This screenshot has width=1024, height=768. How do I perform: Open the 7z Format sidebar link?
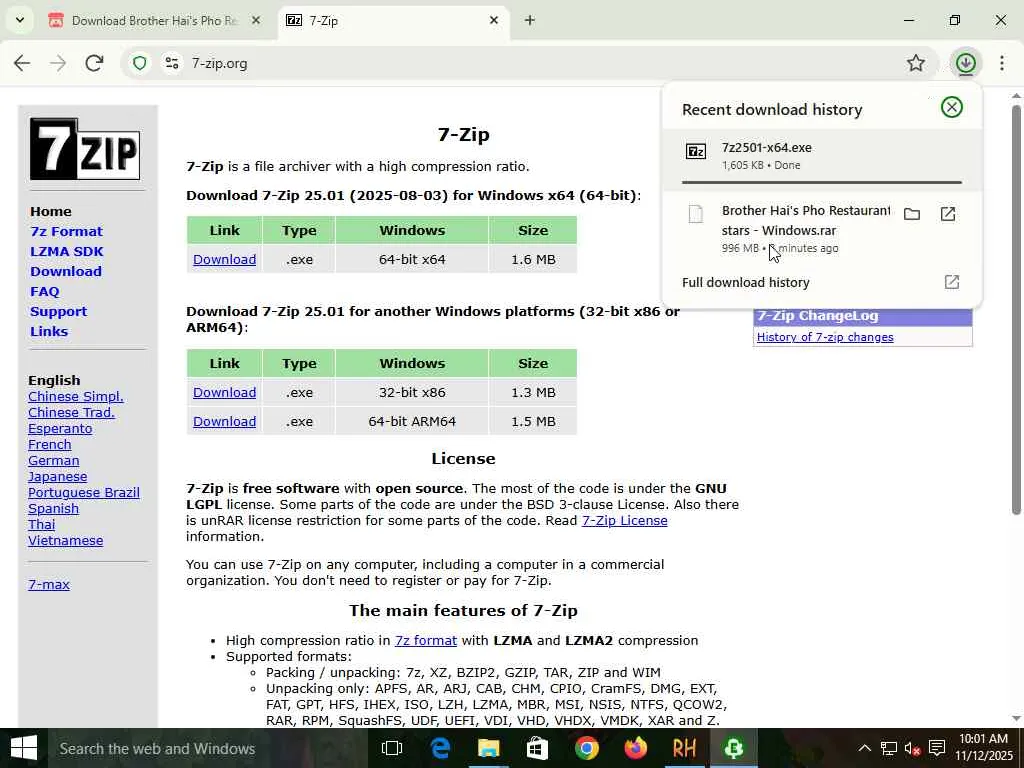[x=66, y=231]
